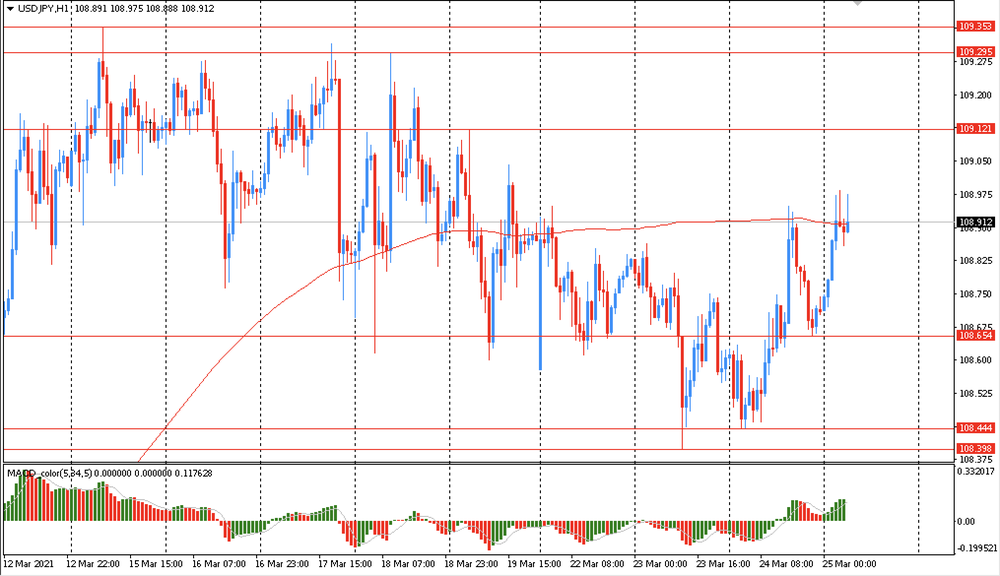Click the 18 Mar 23:00 time label

pyautogui.click(x=471, y=564)
